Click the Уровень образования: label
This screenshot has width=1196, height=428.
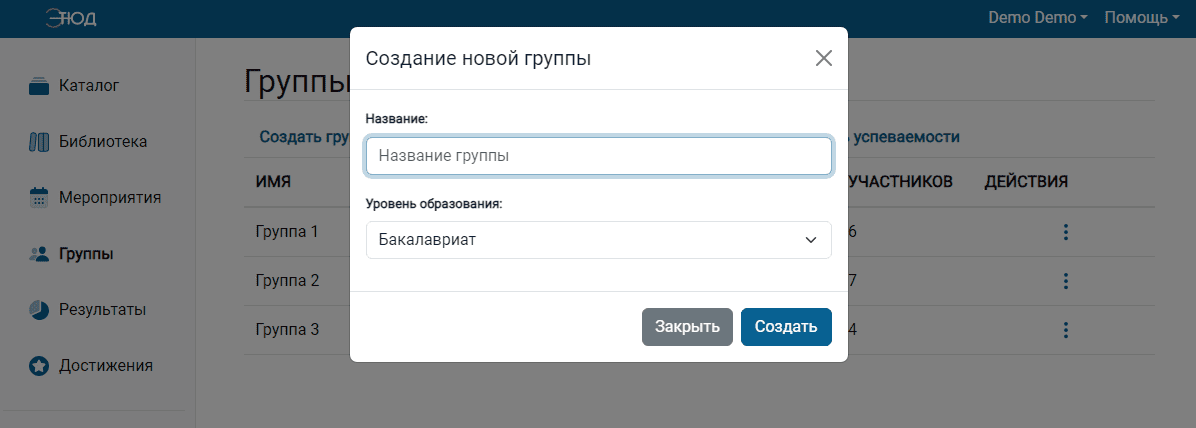435,204
